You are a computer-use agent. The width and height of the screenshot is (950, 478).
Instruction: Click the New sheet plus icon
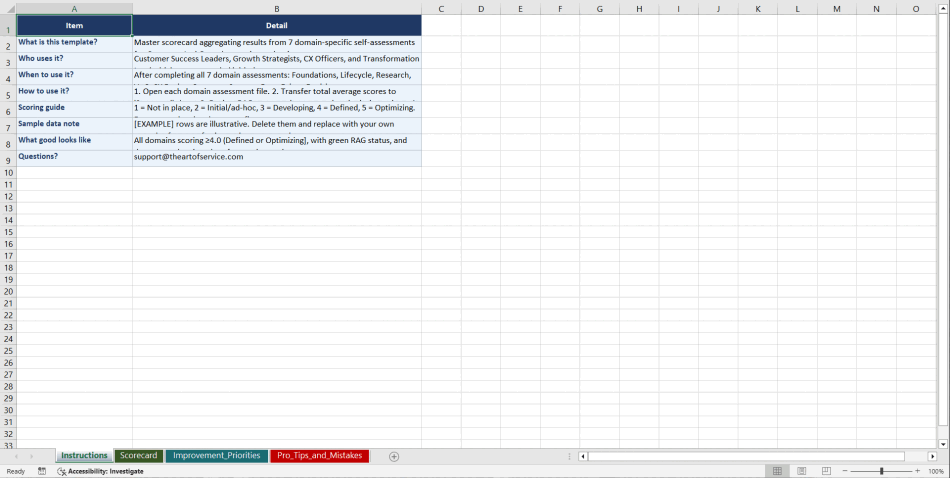[394, 456]
